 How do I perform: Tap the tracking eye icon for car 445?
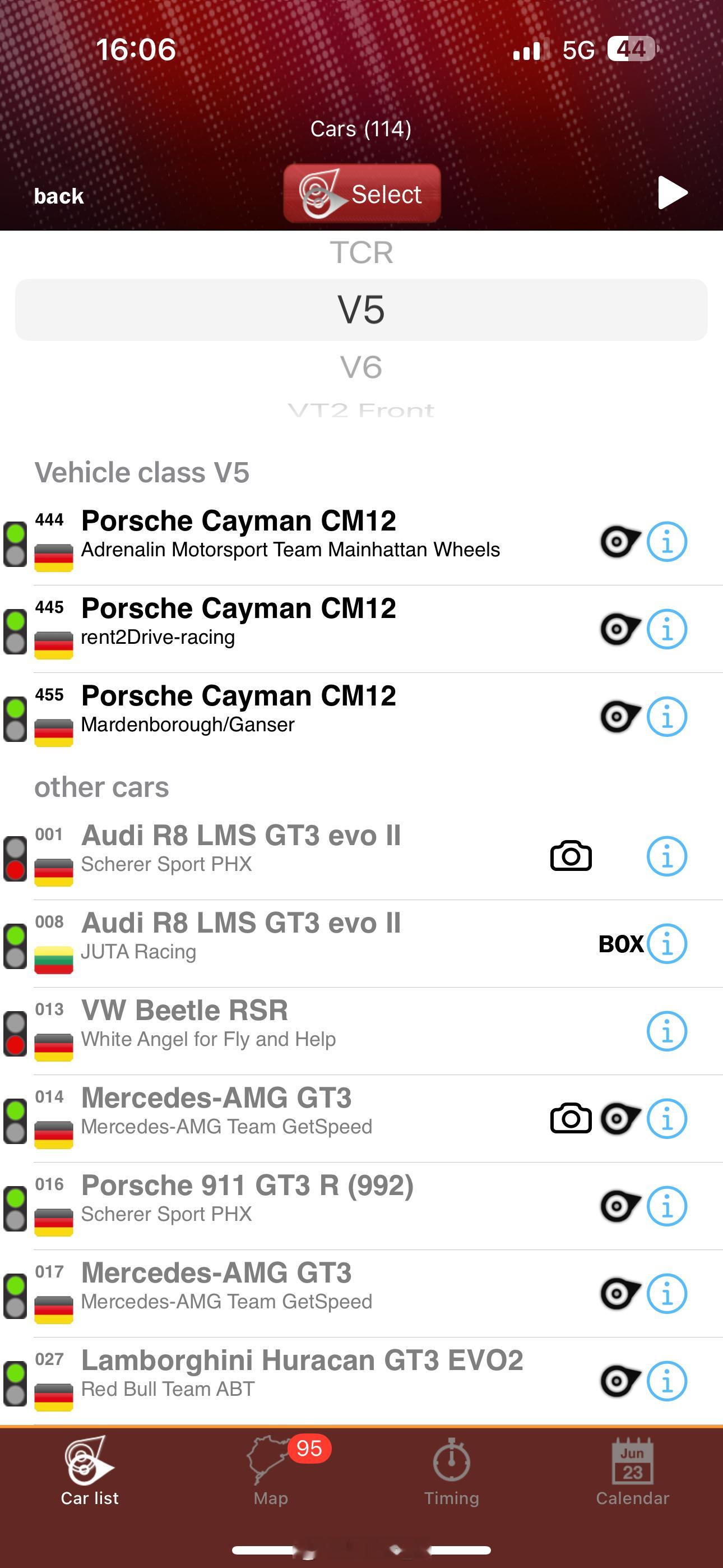click(x=619, y=629)
